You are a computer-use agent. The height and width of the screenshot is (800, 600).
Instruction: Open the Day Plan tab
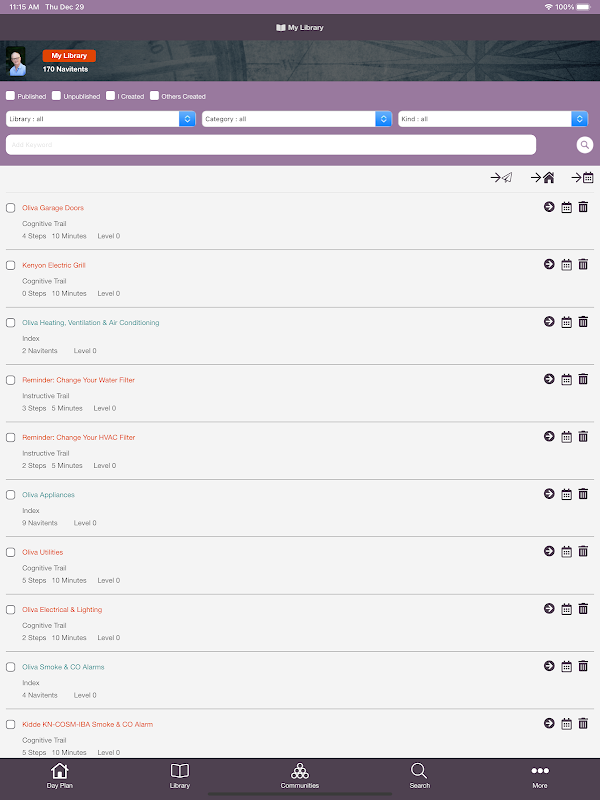coord(60,776)
